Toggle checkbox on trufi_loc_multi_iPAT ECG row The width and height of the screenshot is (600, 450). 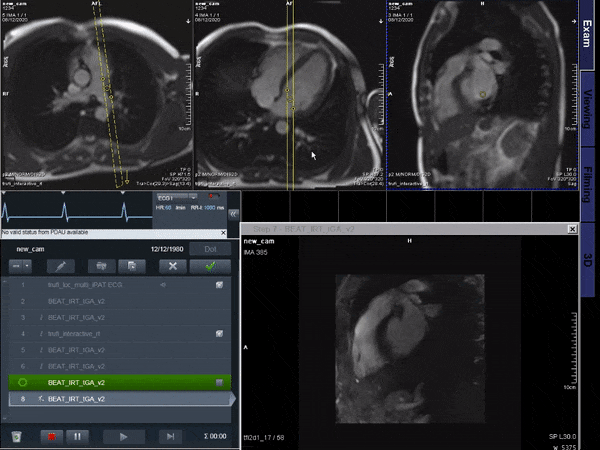(218, 285)
